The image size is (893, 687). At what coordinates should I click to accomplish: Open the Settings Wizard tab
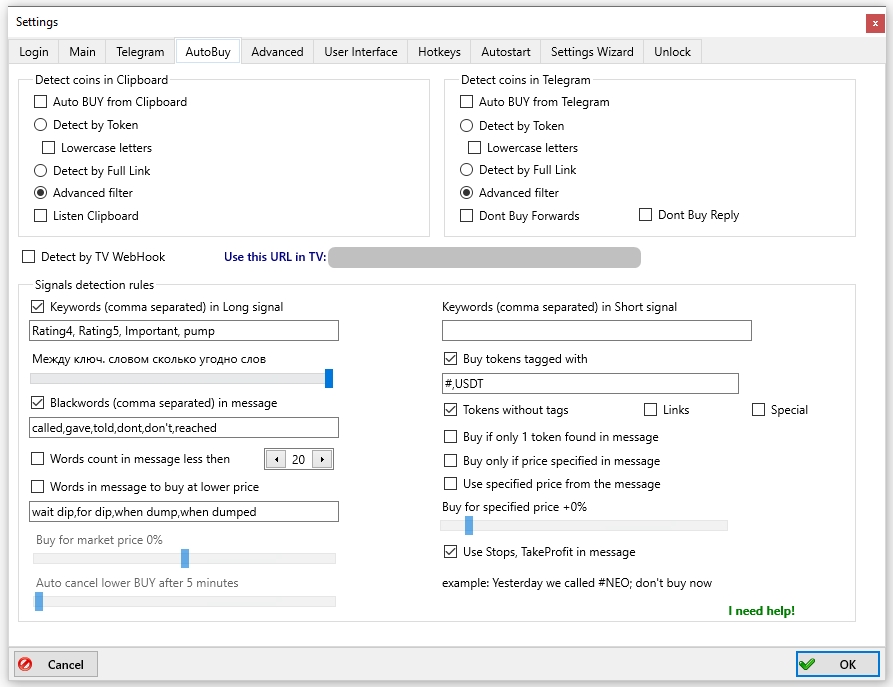point(592,52)
